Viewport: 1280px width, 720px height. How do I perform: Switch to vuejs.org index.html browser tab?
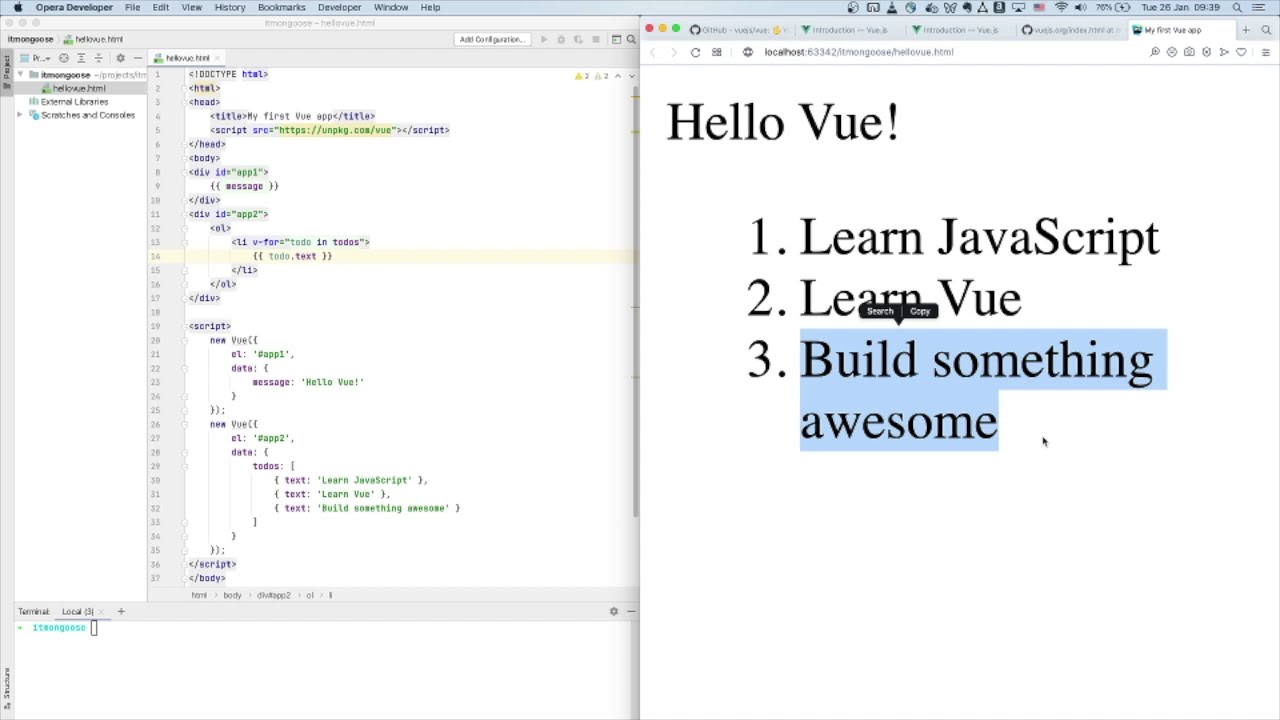pyautogui.click(x=1070, y=30)
